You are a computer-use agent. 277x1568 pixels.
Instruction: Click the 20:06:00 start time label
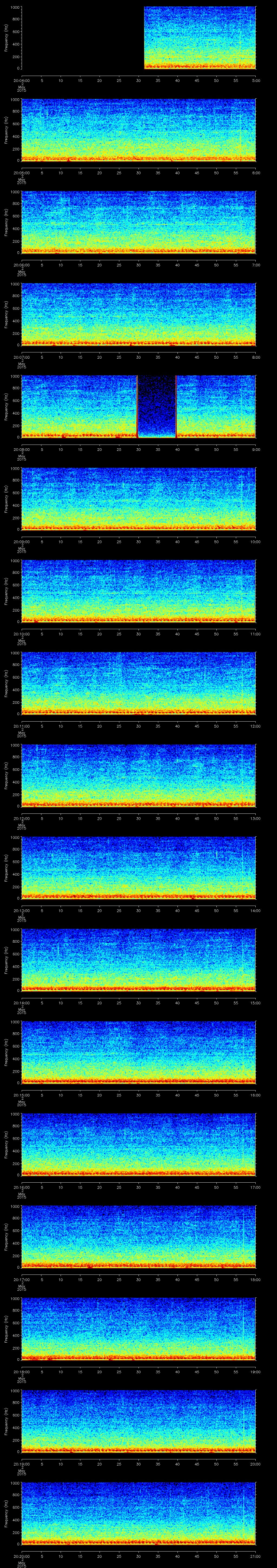[21, 265]
